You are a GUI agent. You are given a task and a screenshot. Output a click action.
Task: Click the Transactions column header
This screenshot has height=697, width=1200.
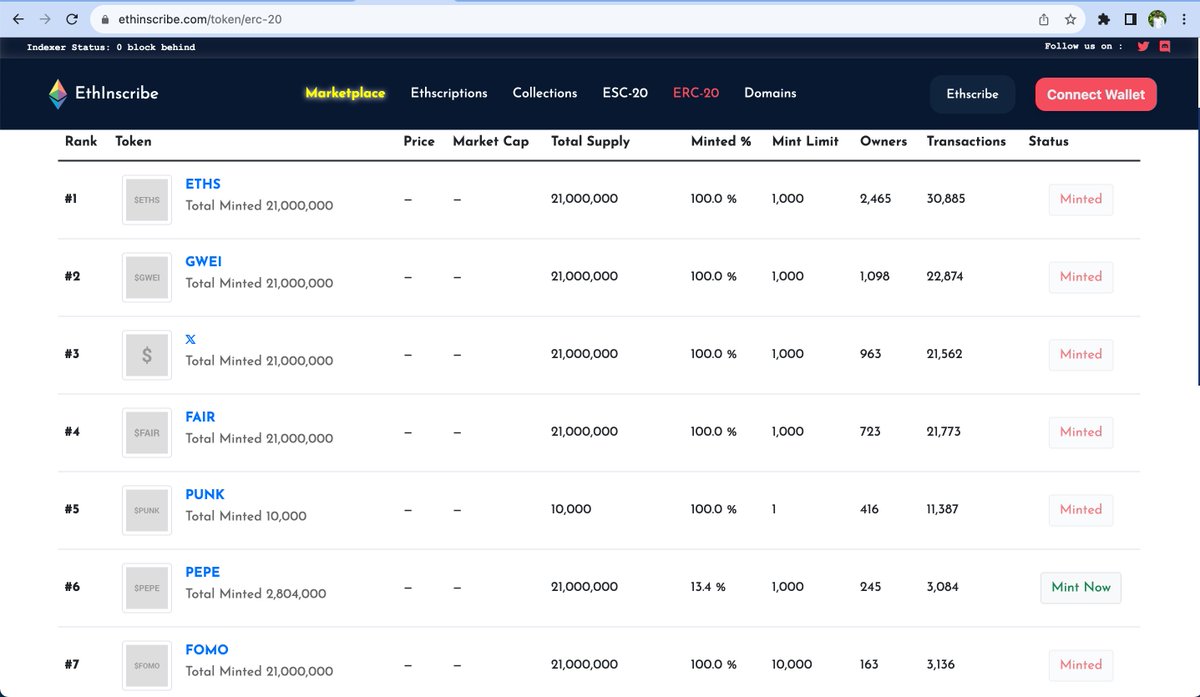[966, 141]
